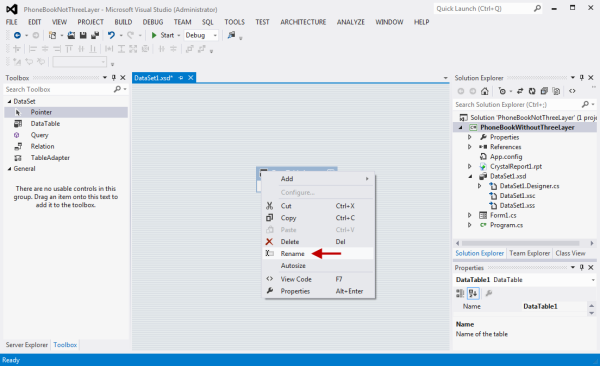The width and height of the screenshot is (600, 366).
Task: Collapse the DataSet1.xsd node
Action: [x=470, y=176]
